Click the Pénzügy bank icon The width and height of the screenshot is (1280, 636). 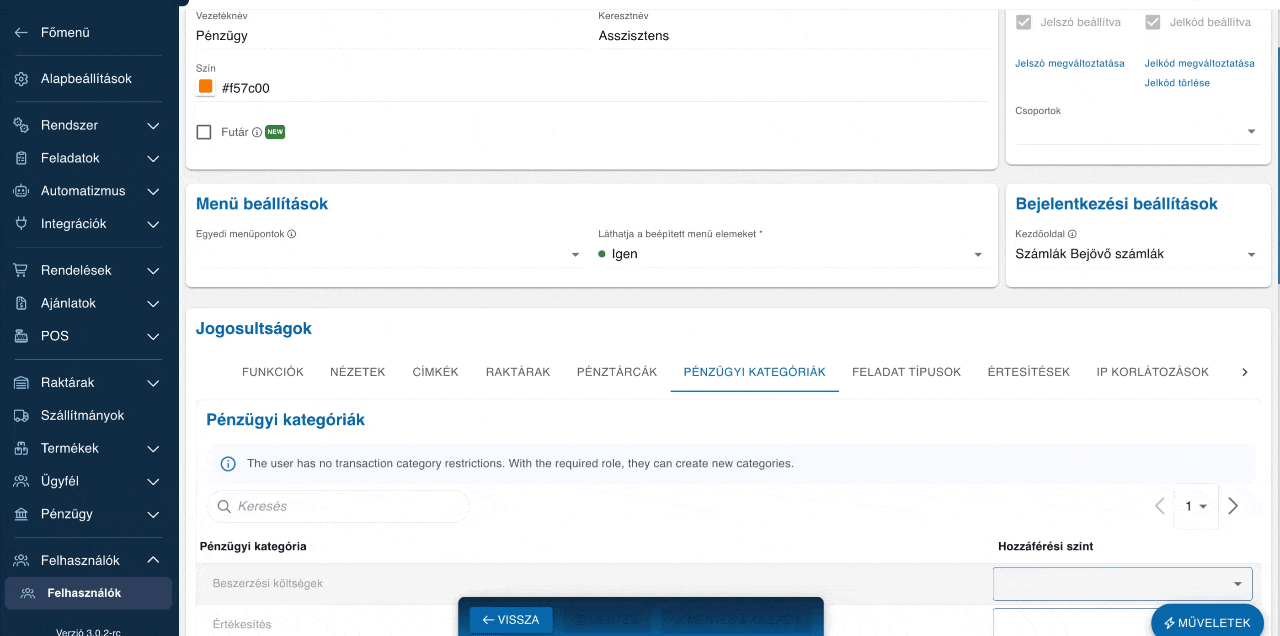[21, 514]
